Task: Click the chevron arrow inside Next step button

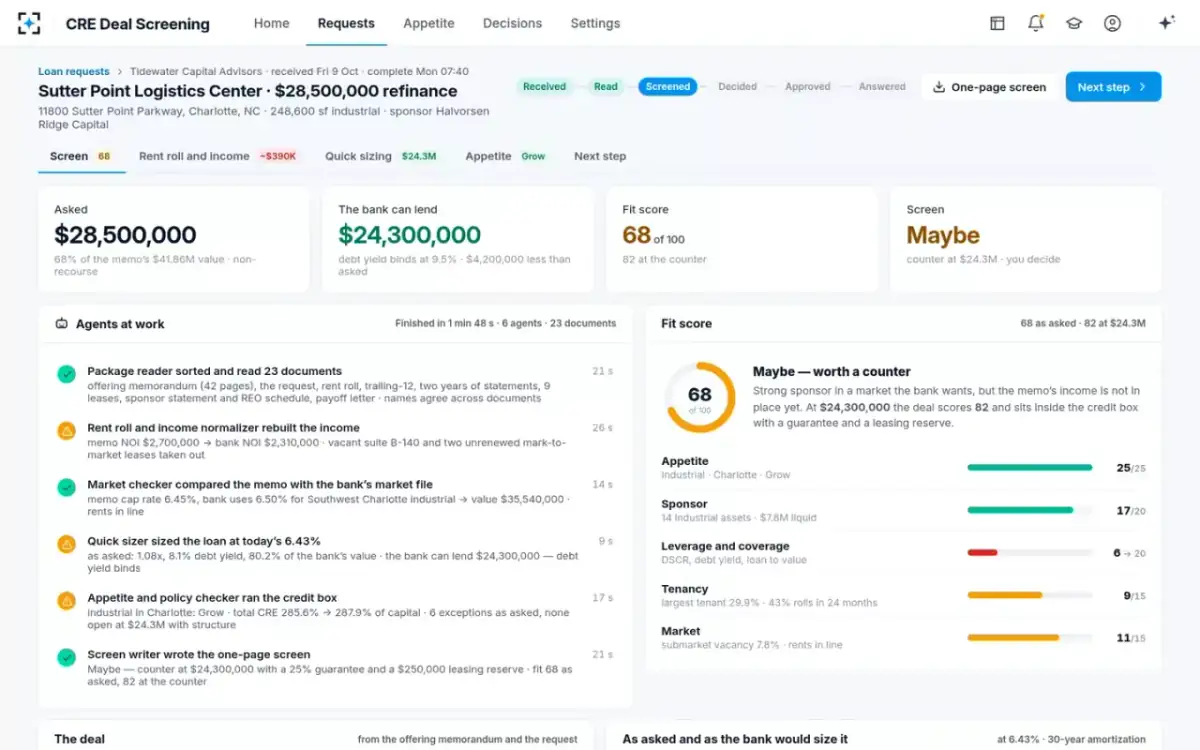Action: [1143, 87]
